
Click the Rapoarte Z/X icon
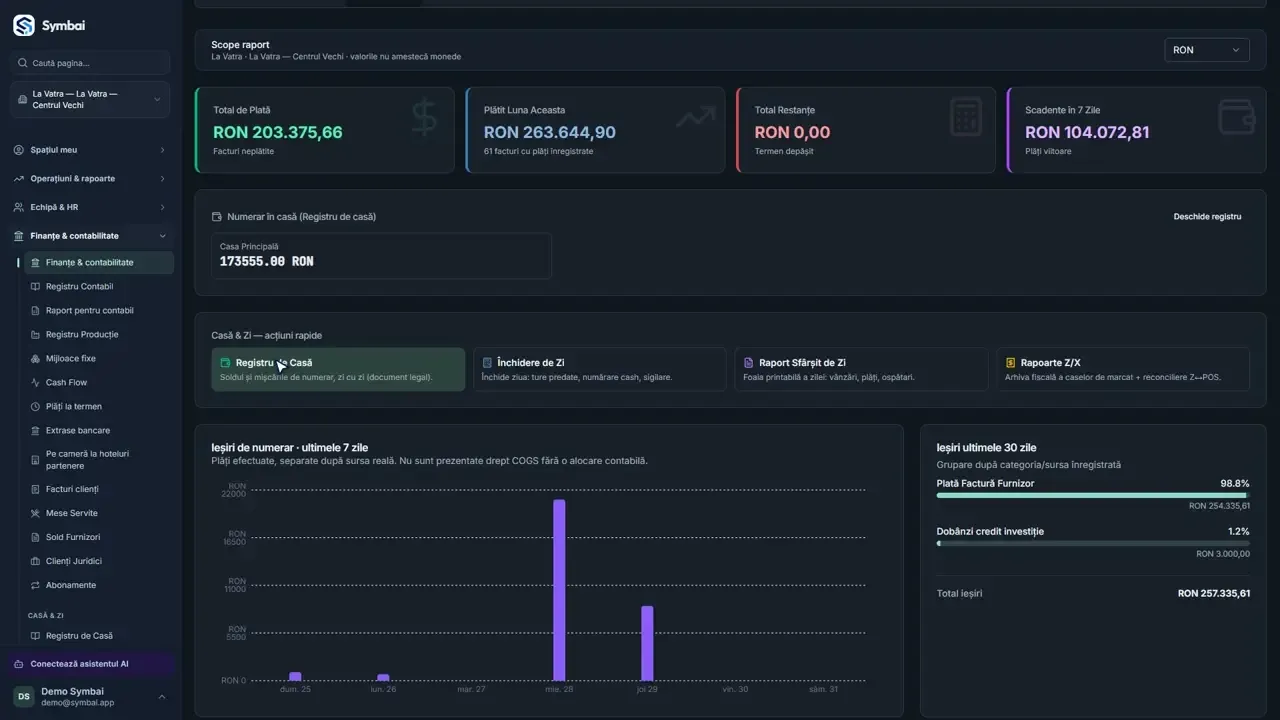click(x=1011, y=363)
